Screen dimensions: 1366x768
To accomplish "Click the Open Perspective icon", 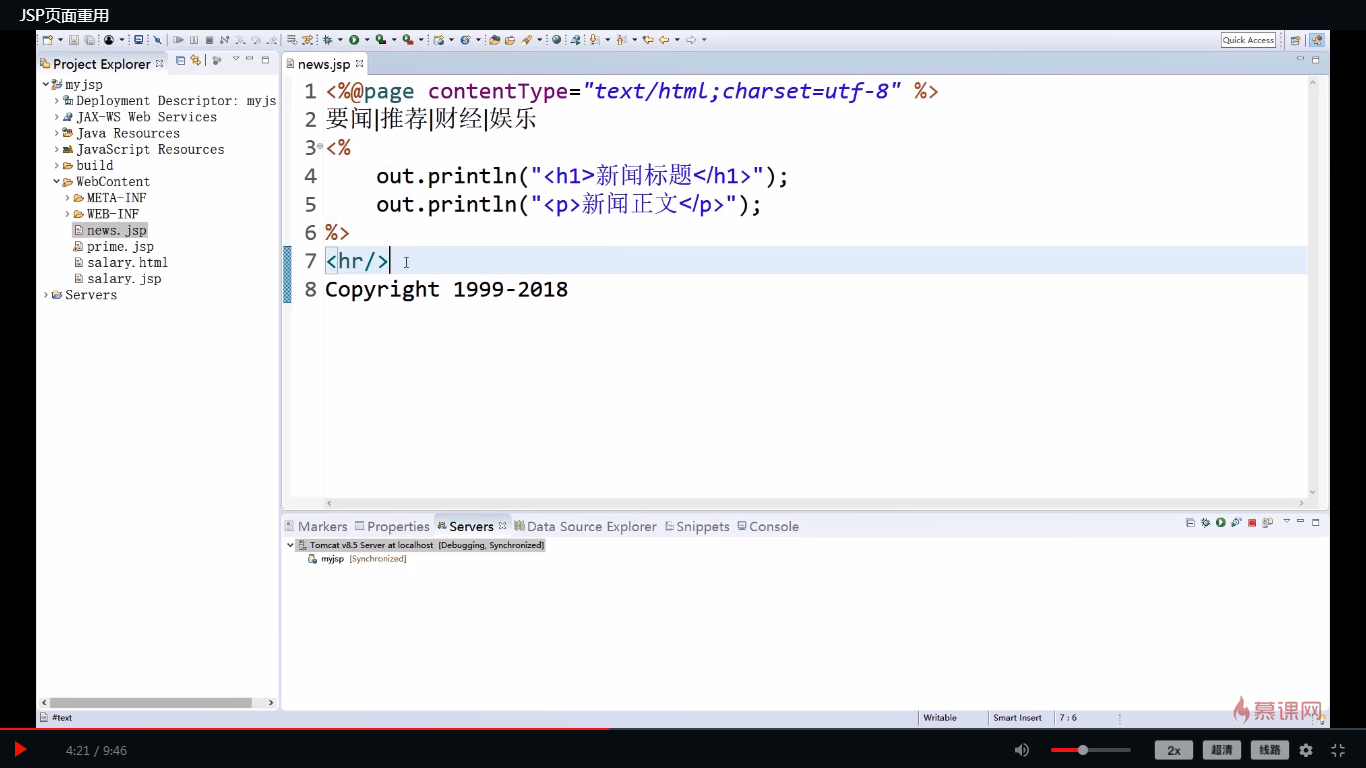I will coord(1296,40).
